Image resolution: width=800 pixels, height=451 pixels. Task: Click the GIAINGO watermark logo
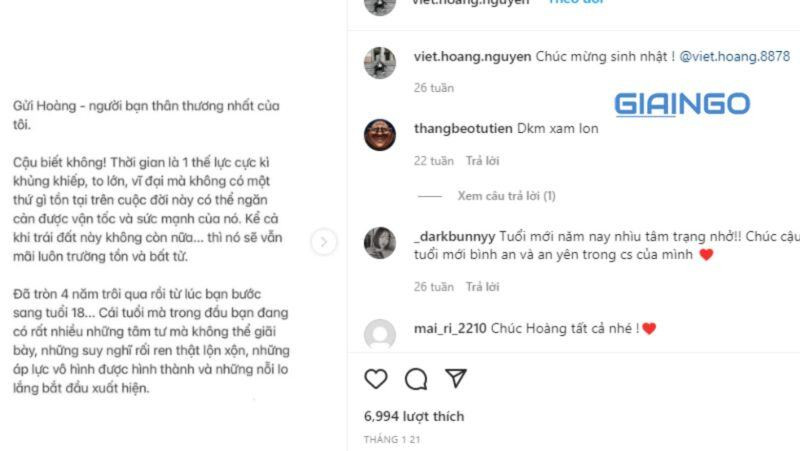click(682, 105)
